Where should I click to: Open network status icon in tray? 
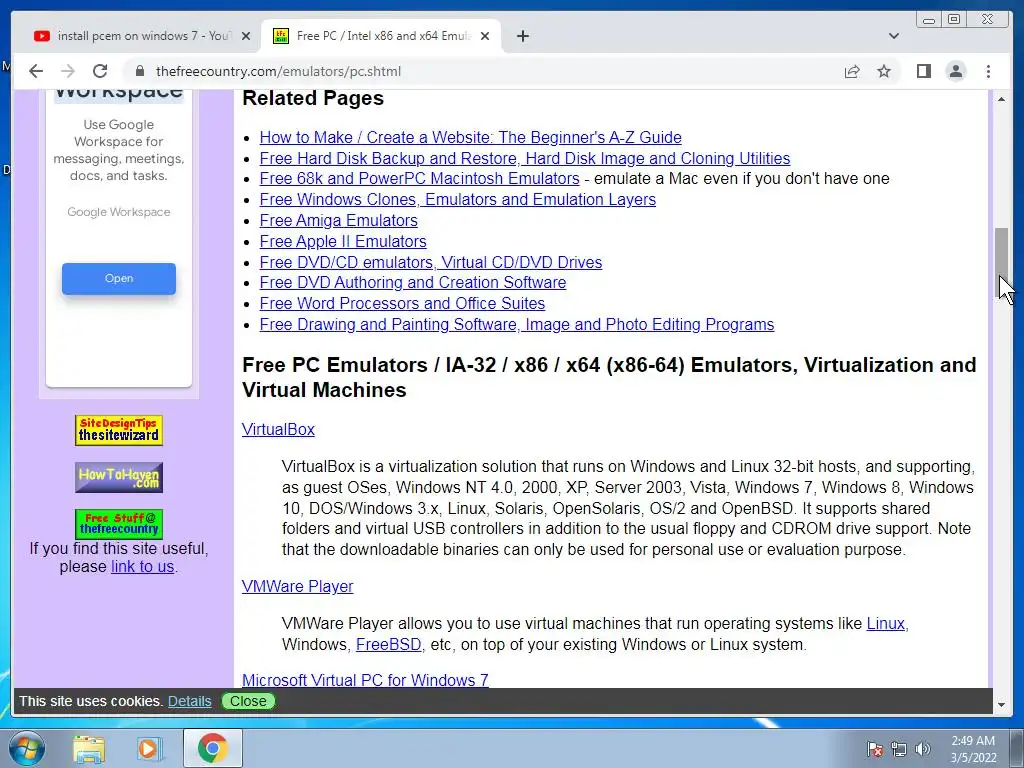point(899,749)
